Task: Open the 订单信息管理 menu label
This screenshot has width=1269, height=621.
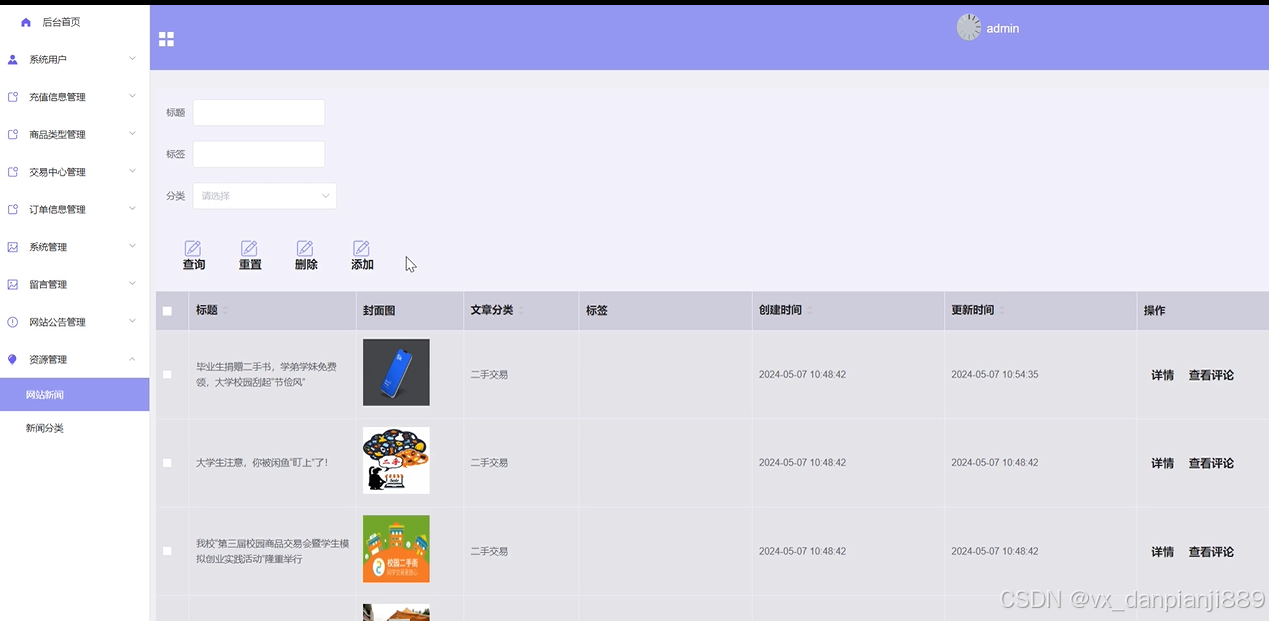Action: pyautogui.click(x=57, y=210)
